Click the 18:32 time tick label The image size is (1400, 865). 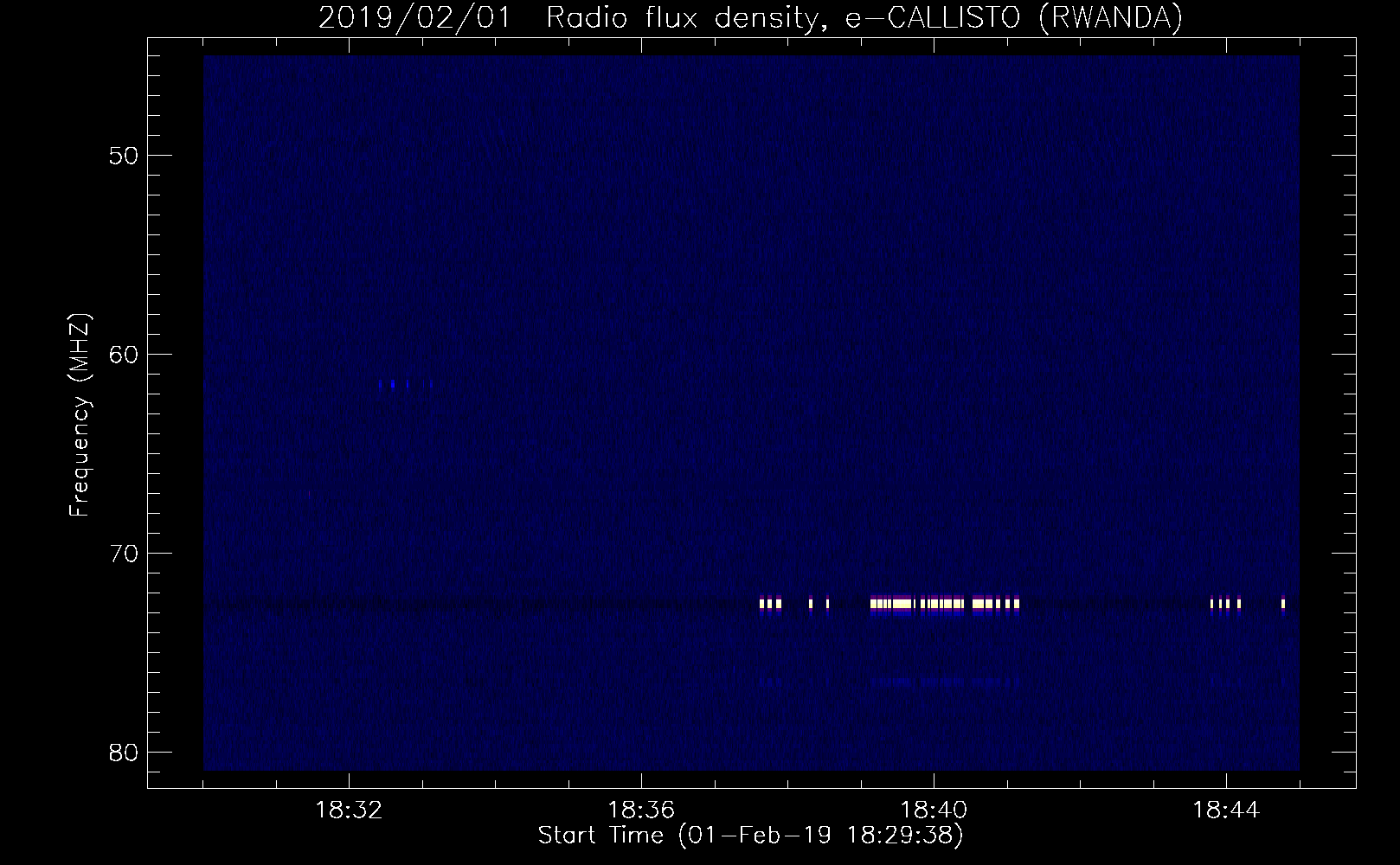click(x=349, y=811)
